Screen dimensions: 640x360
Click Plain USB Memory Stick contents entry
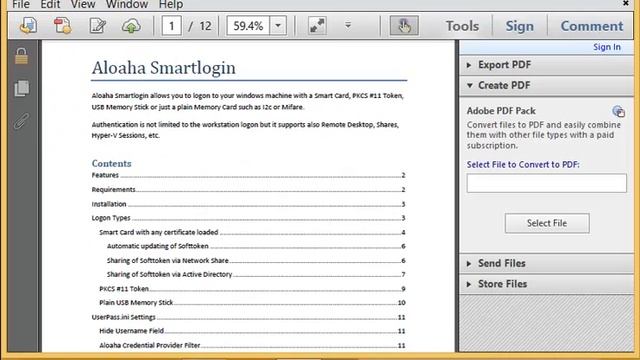point(252,302)
